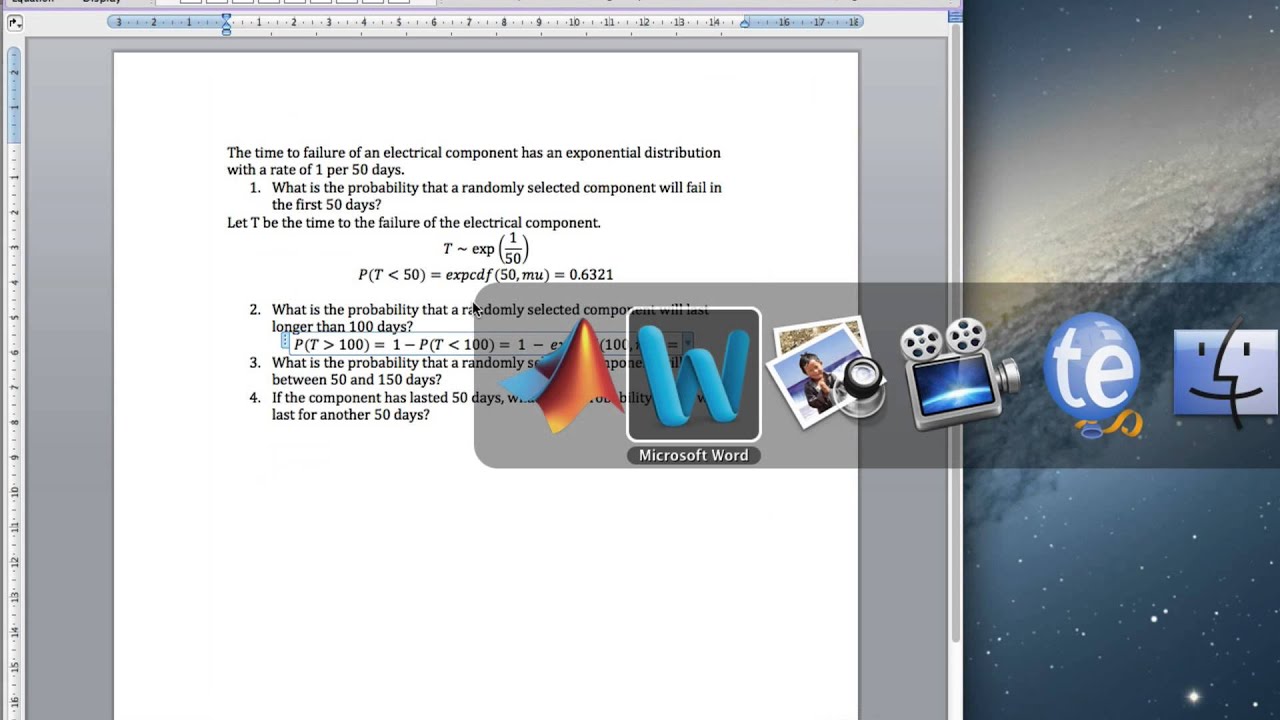
Task: Click the text "last for another 50 days?"
Action: (x=351, y=415)
